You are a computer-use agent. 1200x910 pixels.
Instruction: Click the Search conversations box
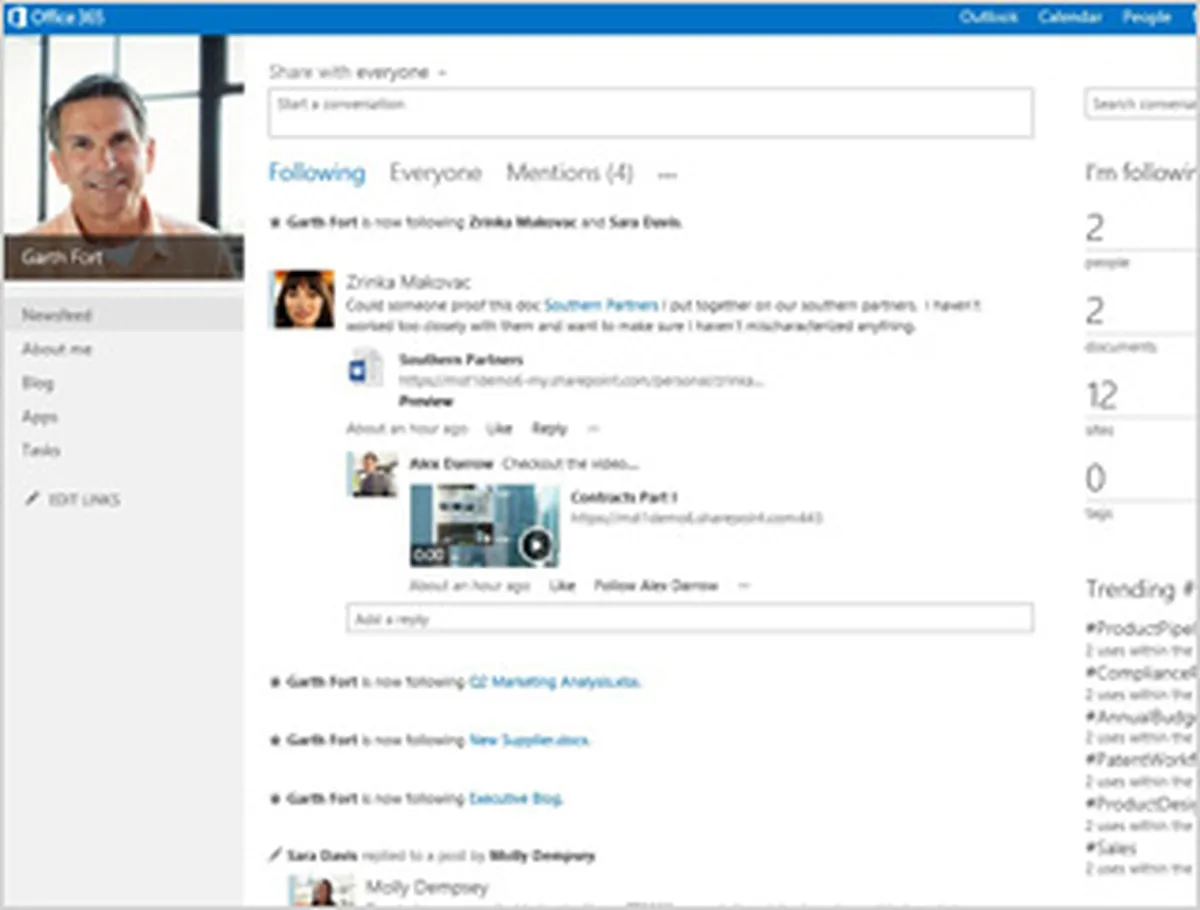pos(1141,104)
